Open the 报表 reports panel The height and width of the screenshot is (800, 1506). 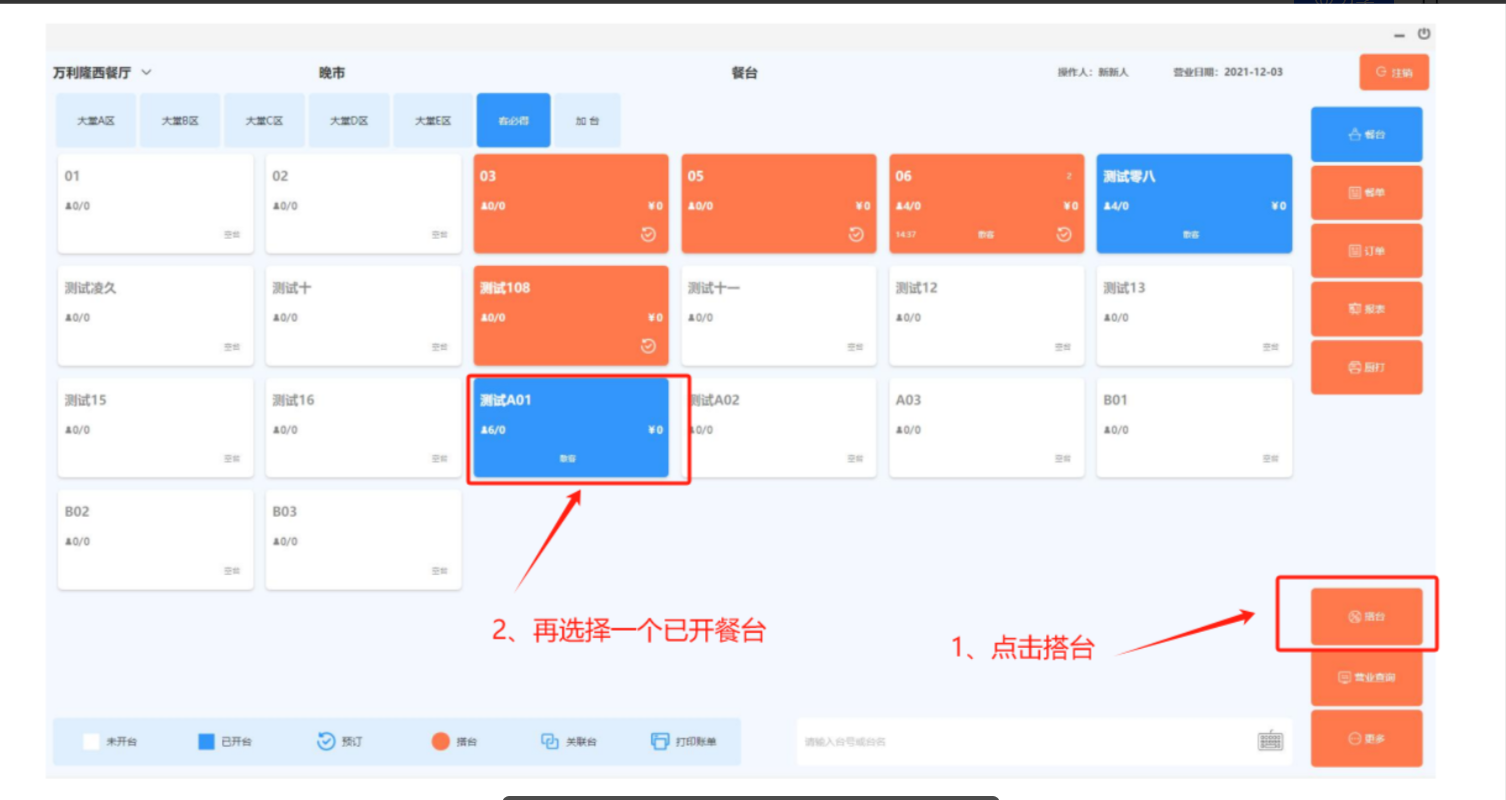pos(1366,309)
